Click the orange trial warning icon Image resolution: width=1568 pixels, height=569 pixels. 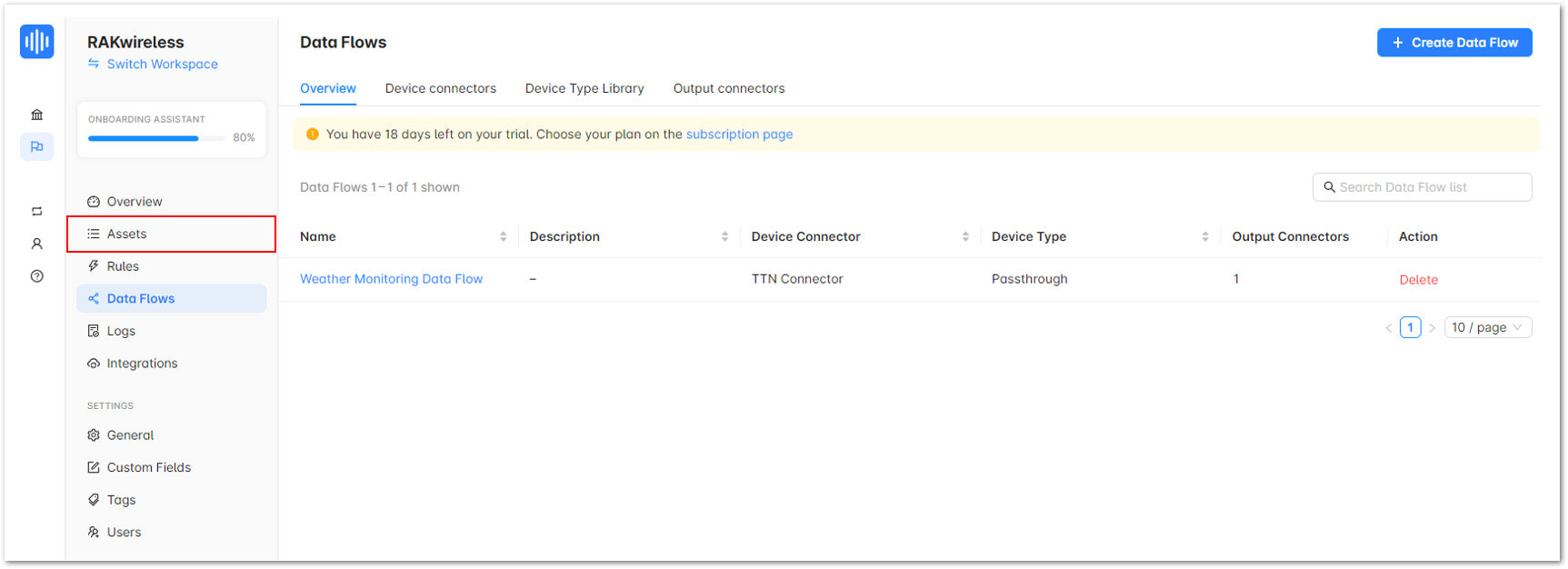coord(313,135)
